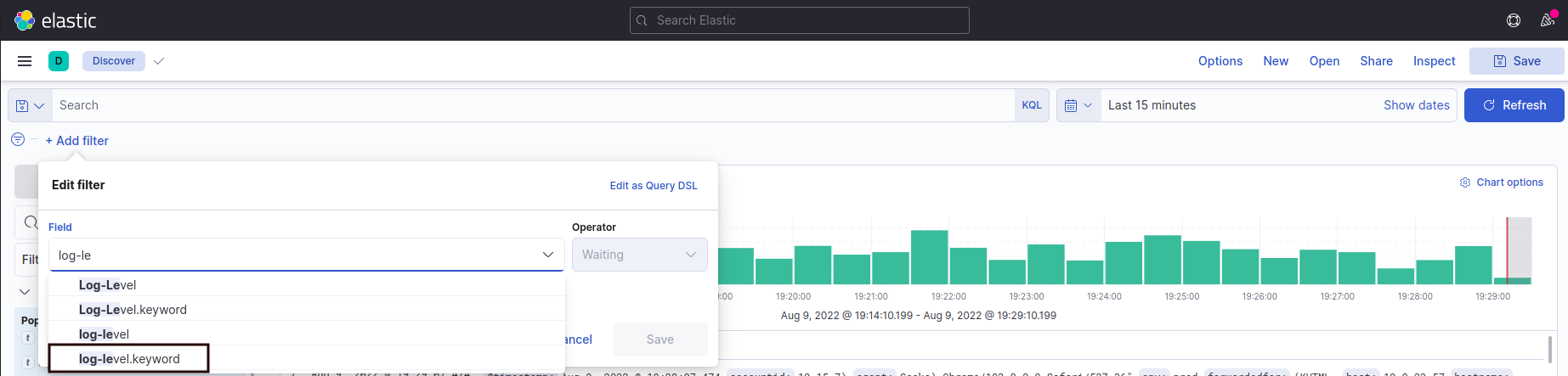Click Edit as Query DSL link

(653, 186)
